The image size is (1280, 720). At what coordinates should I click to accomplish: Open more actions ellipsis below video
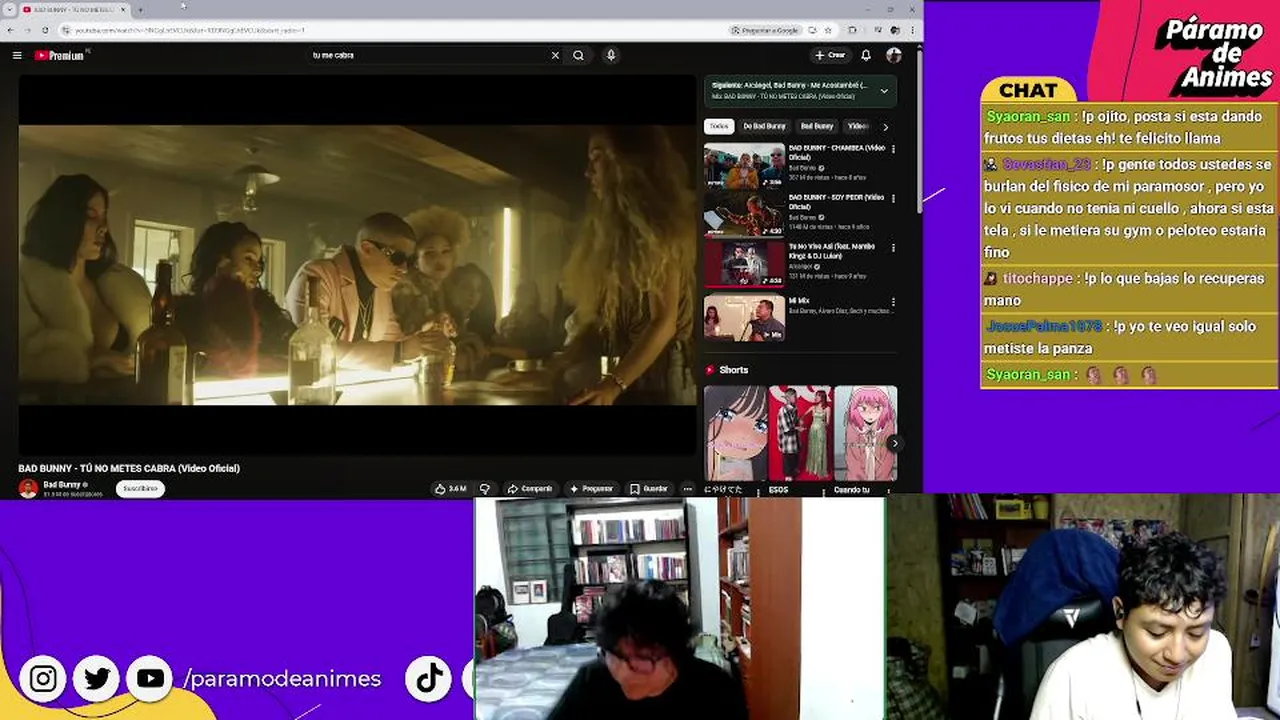tap(687, 489)
